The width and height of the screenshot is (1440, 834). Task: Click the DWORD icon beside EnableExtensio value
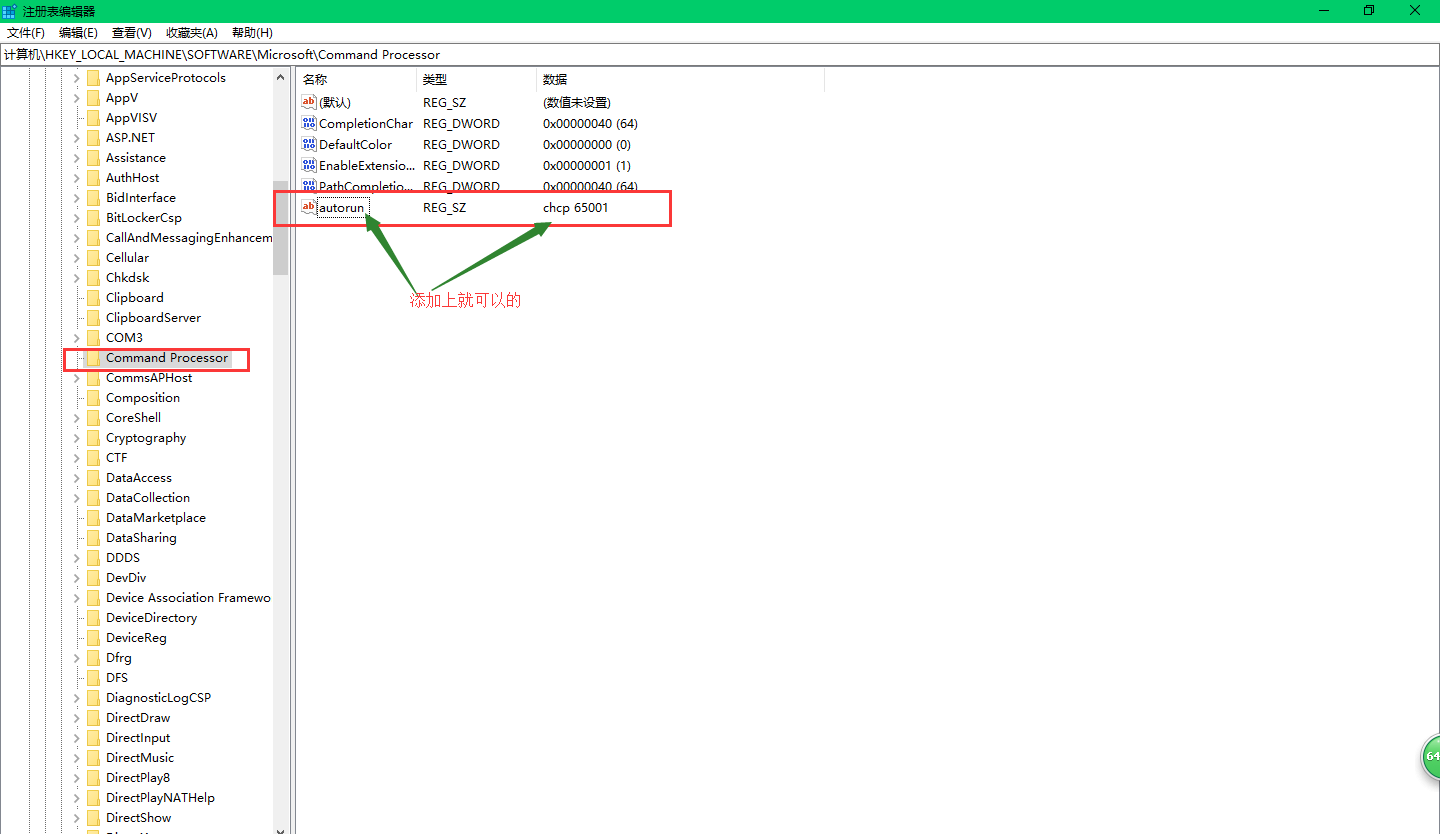308,165
